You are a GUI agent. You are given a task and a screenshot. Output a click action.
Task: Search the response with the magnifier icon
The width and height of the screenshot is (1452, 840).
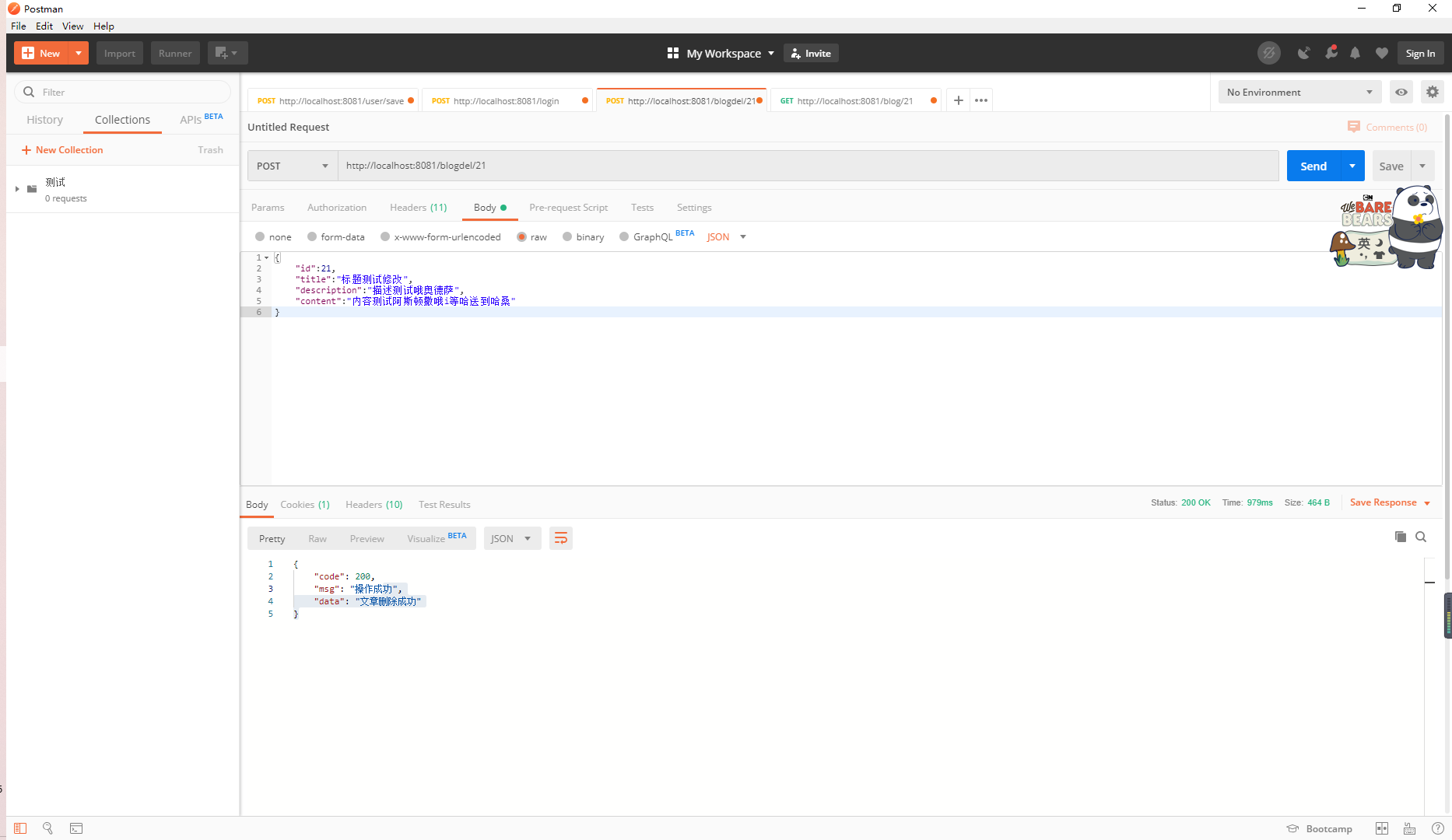(x=1421, y=537)
